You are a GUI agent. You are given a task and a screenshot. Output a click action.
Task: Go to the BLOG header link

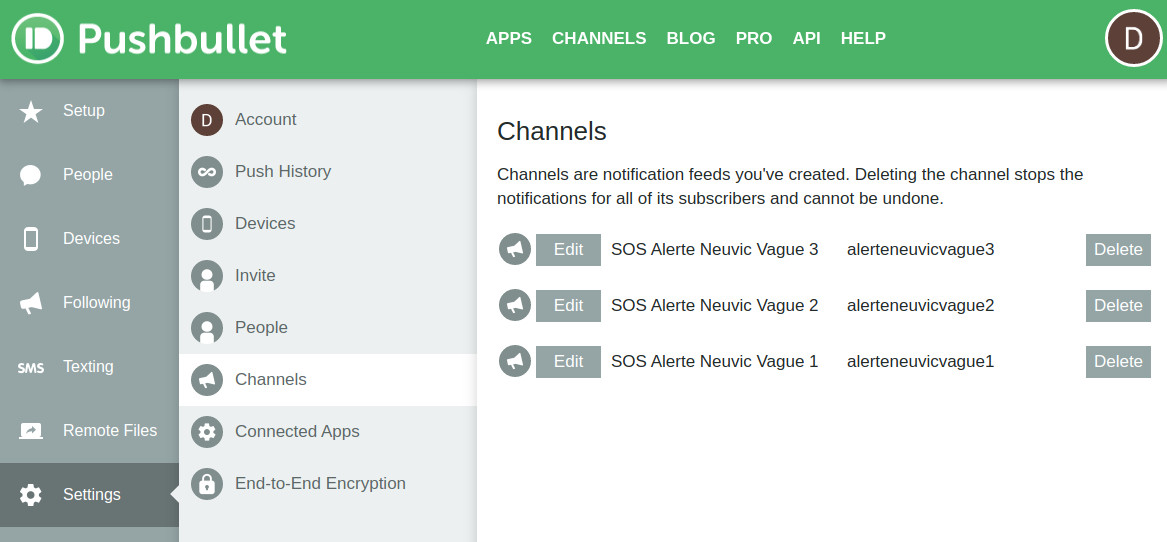(691, 38)
